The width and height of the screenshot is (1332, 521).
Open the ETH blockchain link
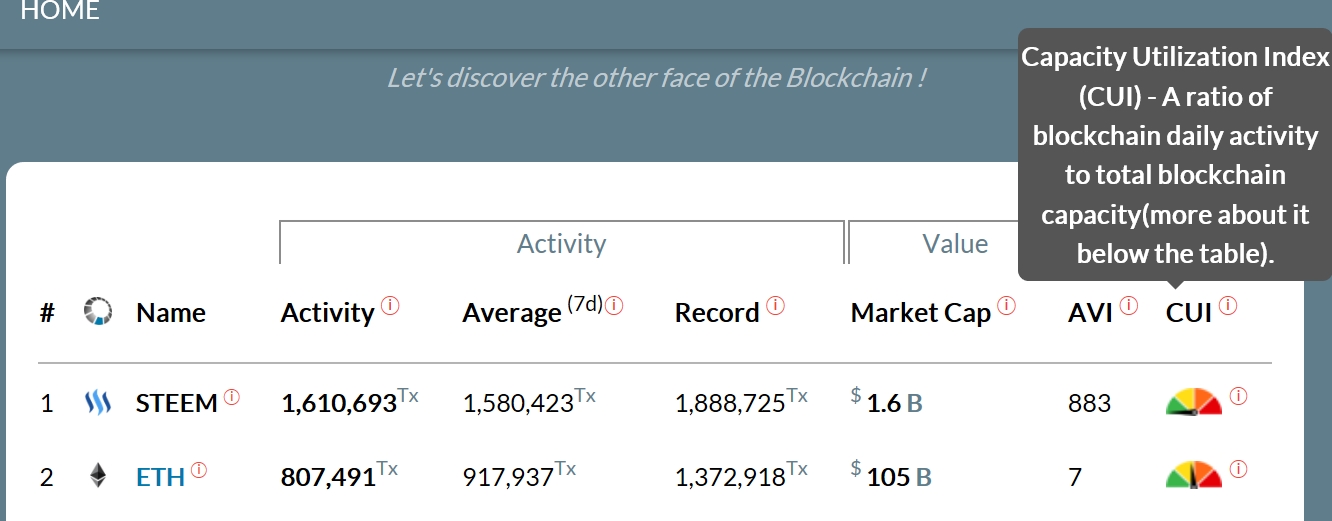coord(160,477)
